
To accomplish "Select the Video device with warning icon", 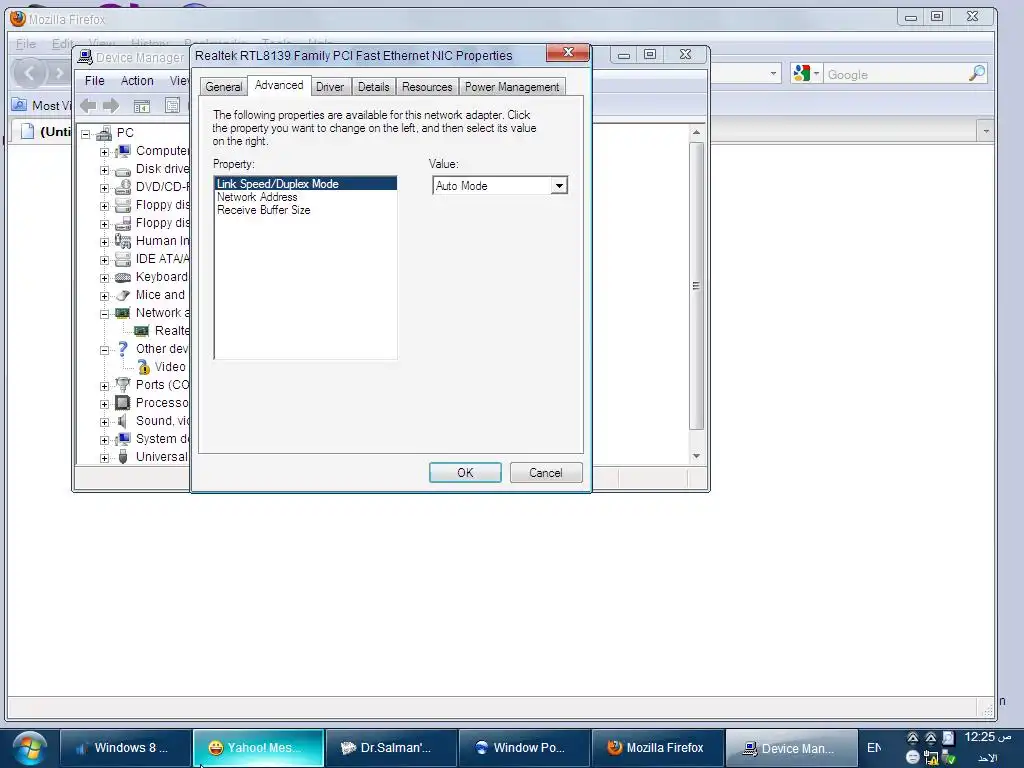I will tap(170, 367).
